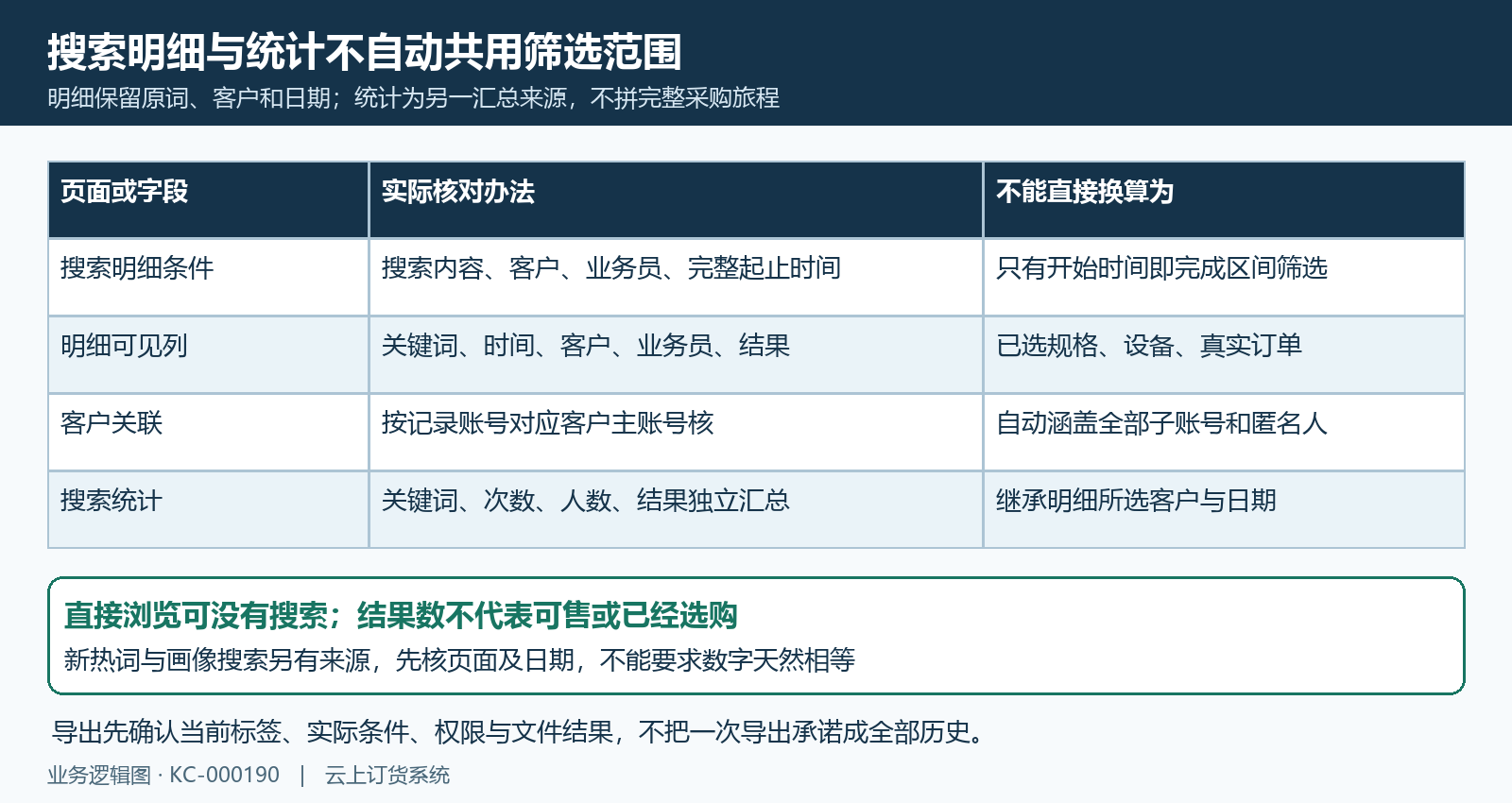Click the cell 只有开始时间即完成区间筛选
This screenshot has height=803, width=1512.
click(1224, 277)
